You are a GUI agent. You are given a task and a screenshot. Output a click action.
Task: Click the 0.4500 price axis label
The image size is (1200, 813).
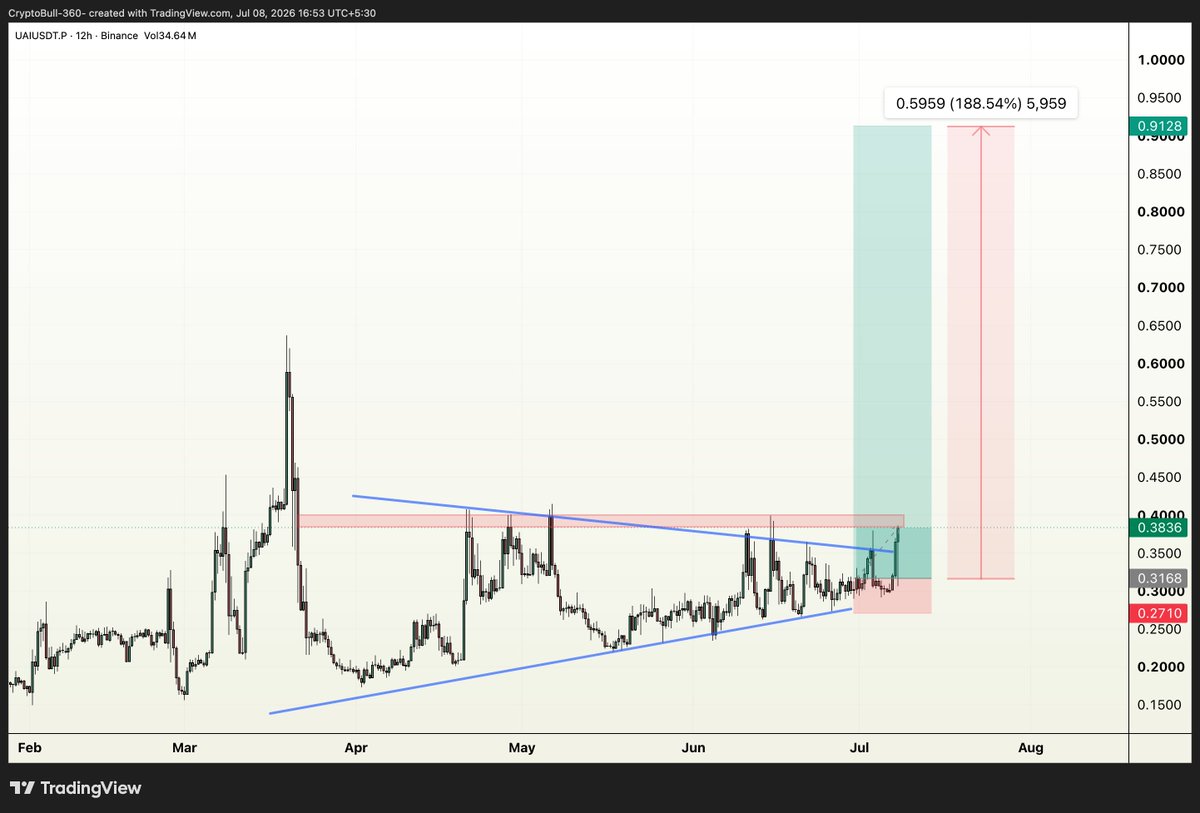(x=1160, y=477)
